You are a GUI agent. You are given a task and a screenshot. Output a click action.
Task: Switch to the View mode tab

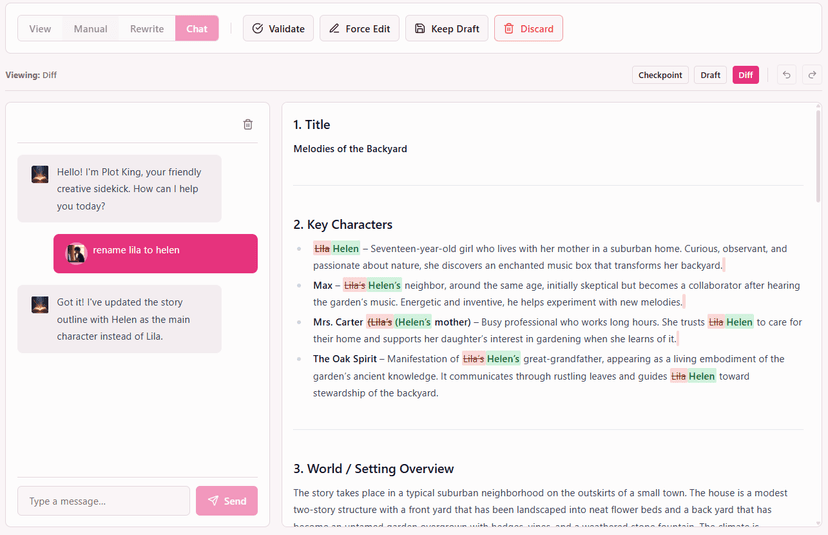(x=40, y=29)
